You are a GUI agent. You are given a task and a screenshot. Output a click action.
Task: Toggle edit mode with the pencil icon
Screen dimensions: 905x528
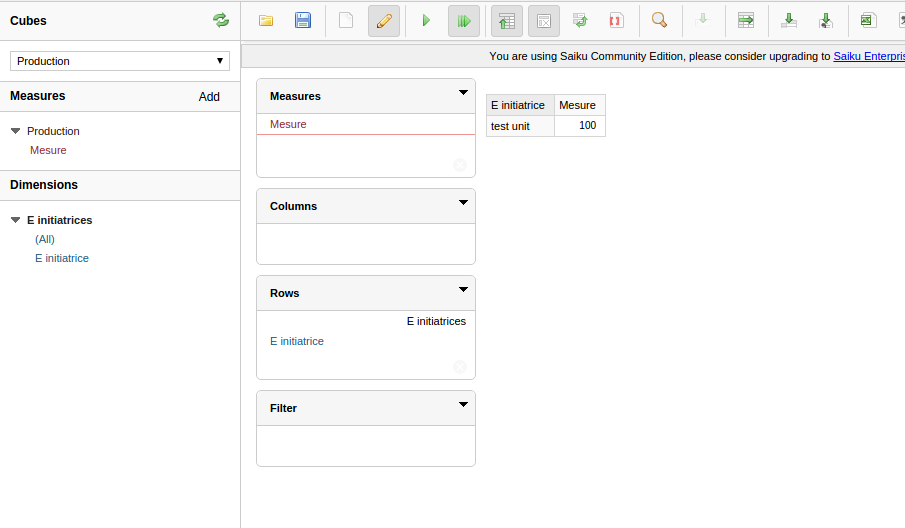(384, 21)
